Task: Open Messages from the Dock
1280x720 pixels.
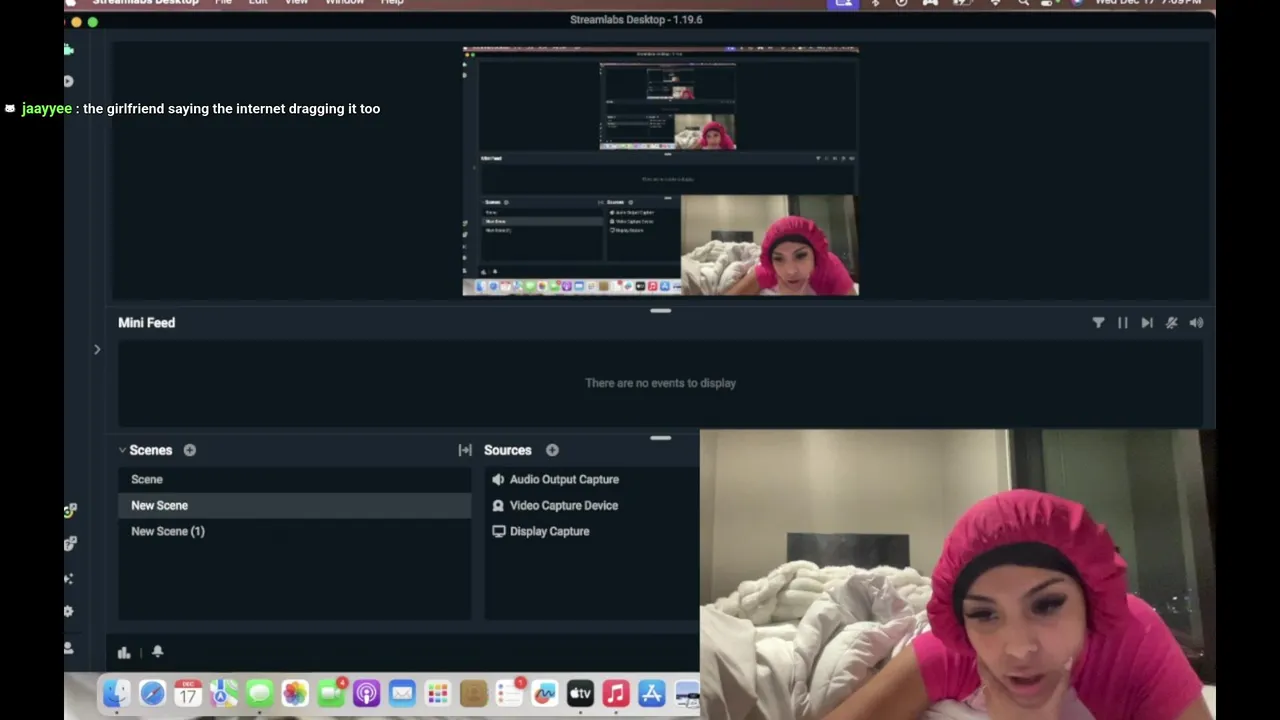Action: pos(259,693)
